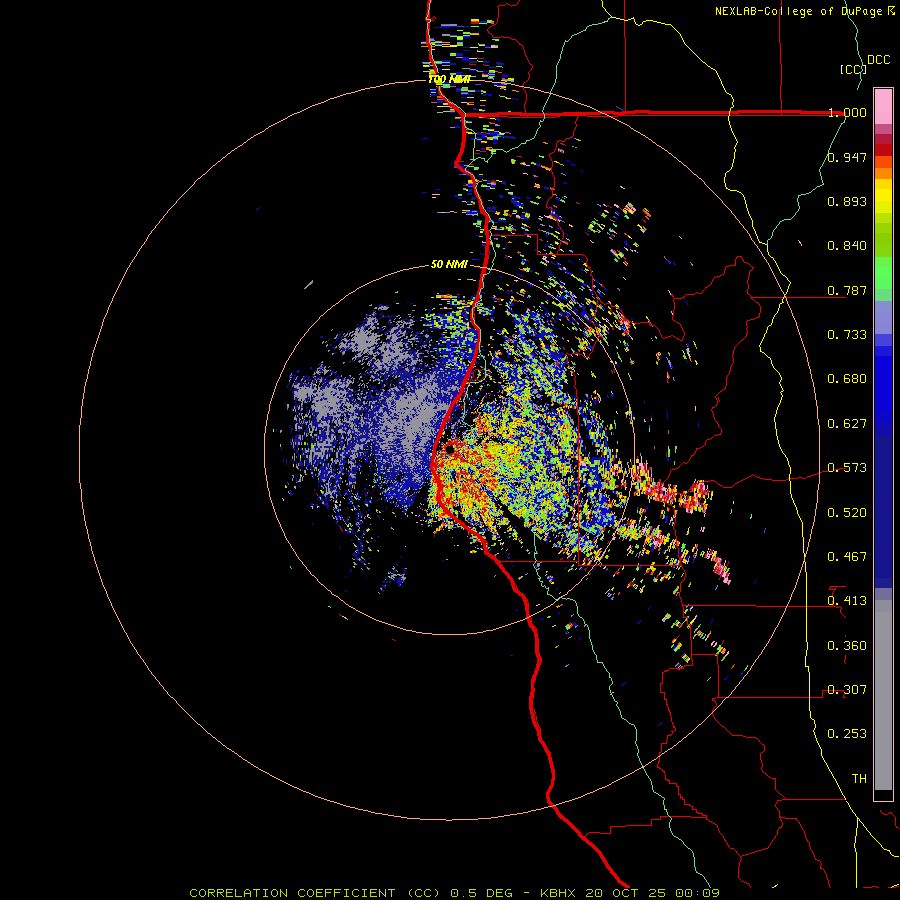Click the CORRELATION COEFFICIENT (CC) caption text
The width and height of the screenshot is (900, 900).
(x=315, y=893)
